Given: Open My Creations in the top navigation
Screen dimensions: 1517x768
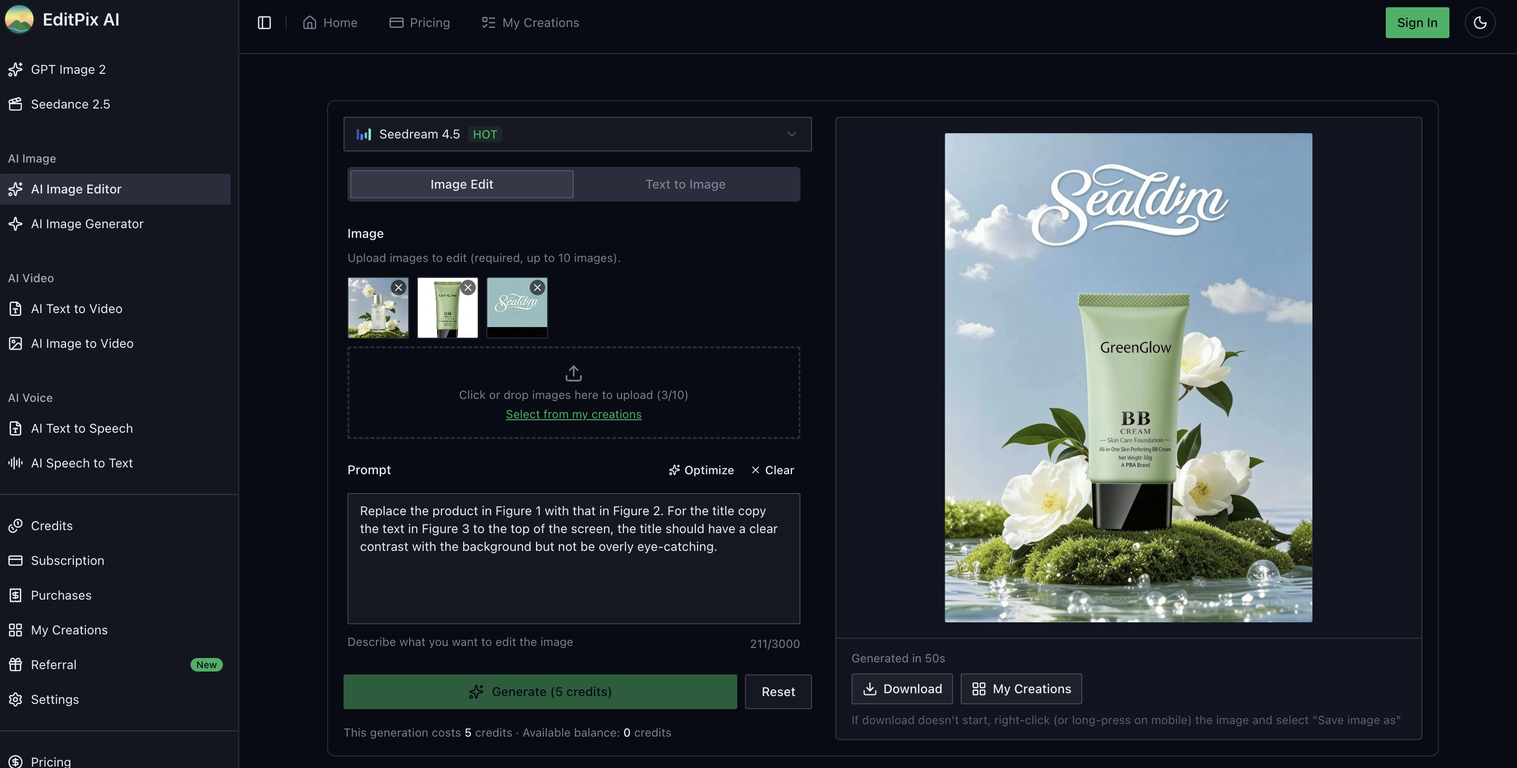Looking at the screenshot, I should [530, 22].
